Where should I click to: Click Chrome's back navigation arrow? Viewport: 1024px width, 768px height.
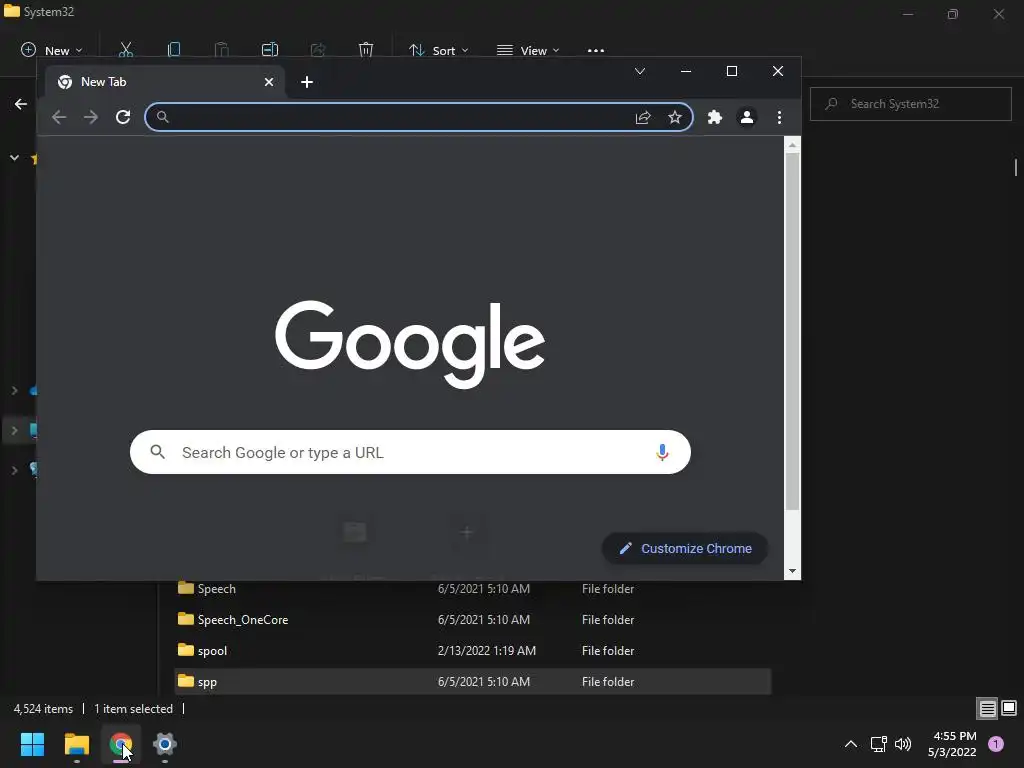pyautogui.click(x=59, y=117)
